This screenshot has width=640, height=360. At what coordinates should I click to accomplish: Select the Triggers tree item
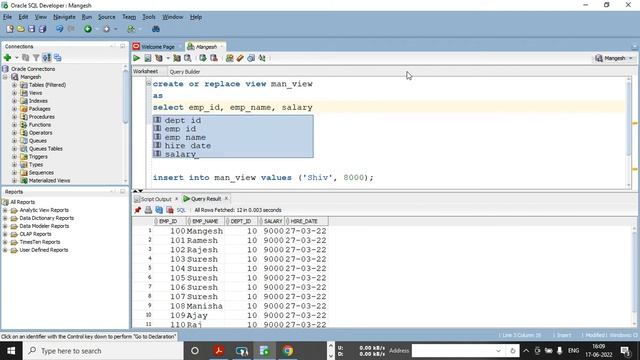pyautogui.click(x=38, y=157)
